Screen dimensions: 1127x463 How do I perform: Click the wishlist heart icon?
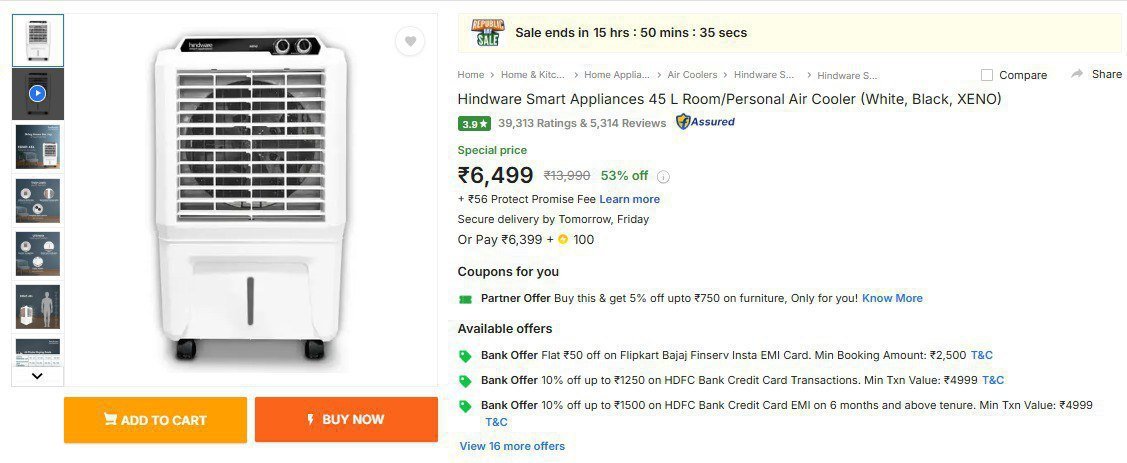[x=410, y=41]
